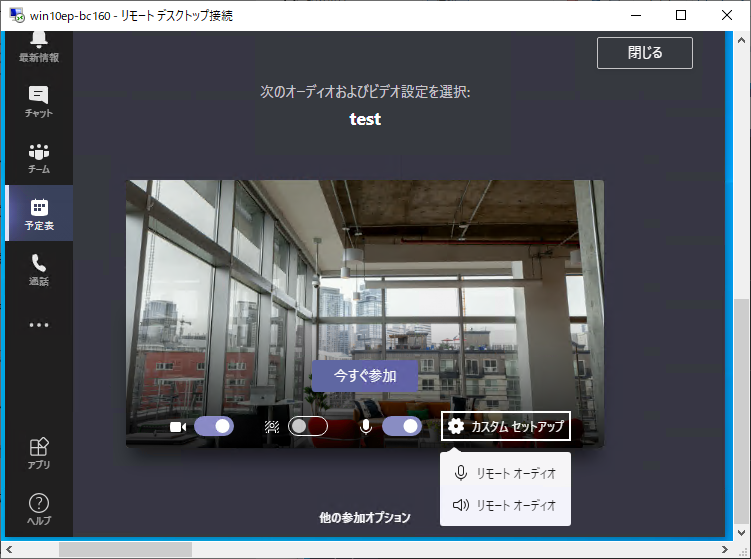Click the meeting title 'test'
751x559 pixels.
(x=365, y=119)
